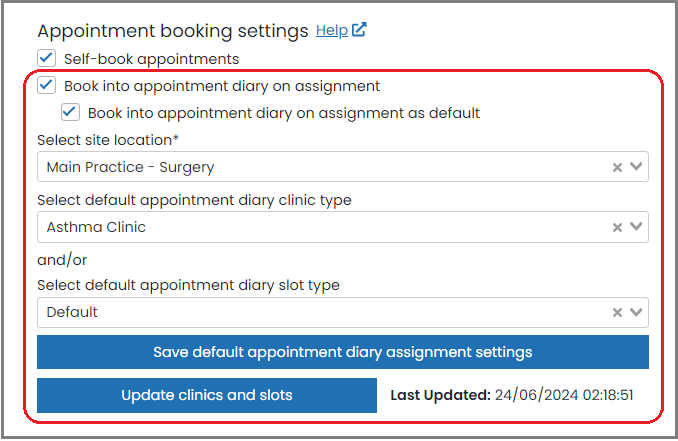The image size is (678, 441).
Task: Click the external link icon beside Help
Action: pos(359,30)
